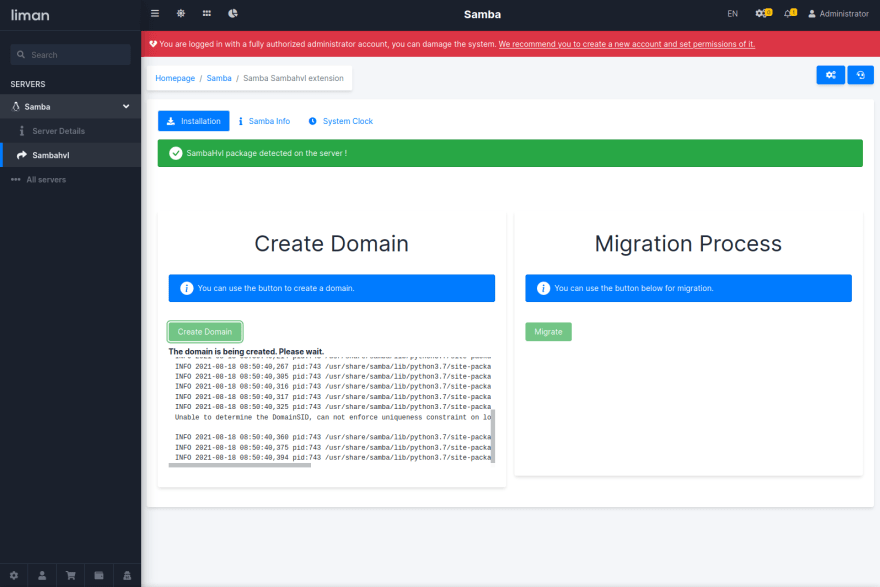
Task: Click the liman logo
Action: pos(30,15)
